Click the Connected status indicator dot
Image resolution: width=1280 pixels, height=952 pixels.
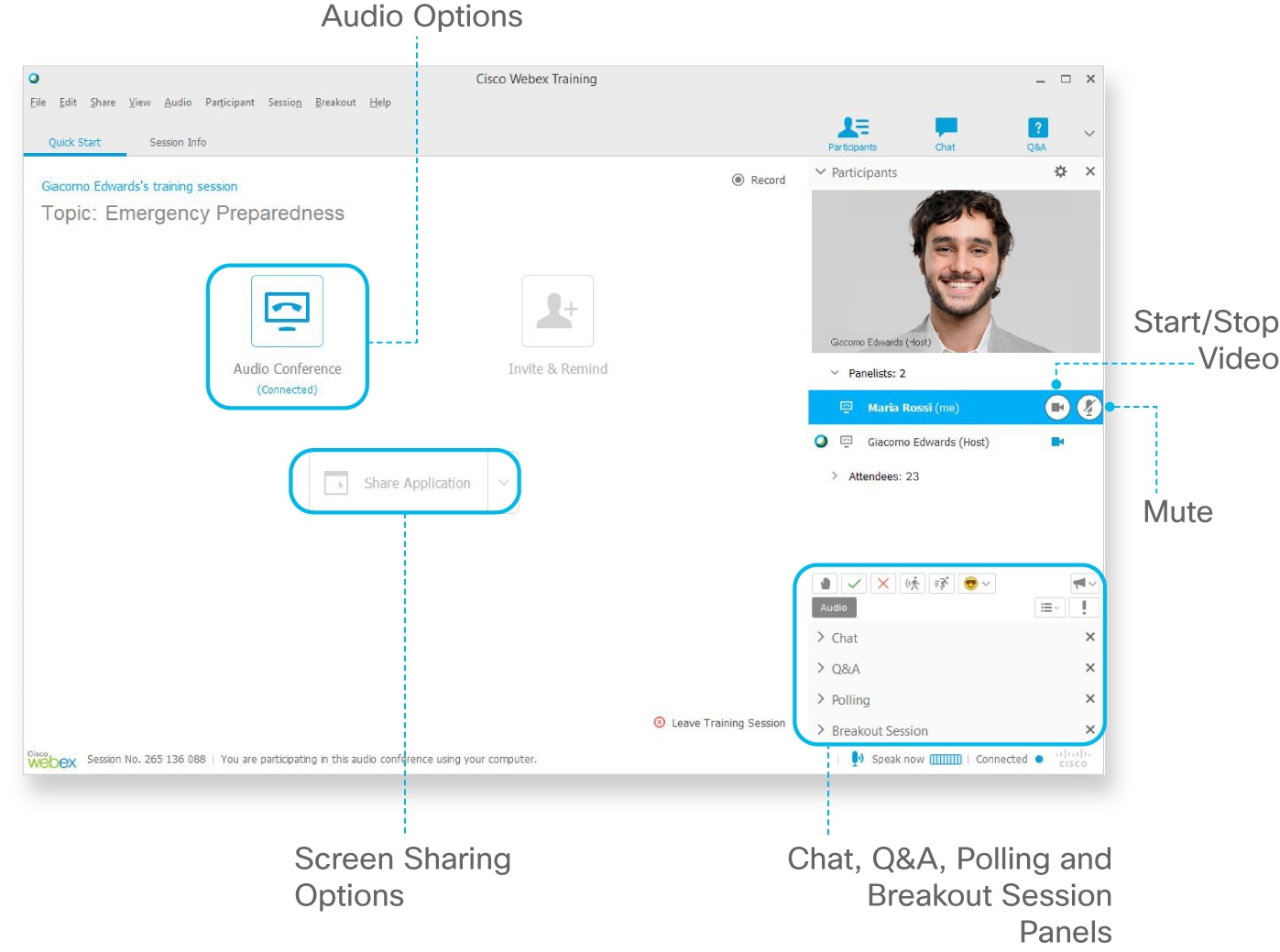[1039, 759]
